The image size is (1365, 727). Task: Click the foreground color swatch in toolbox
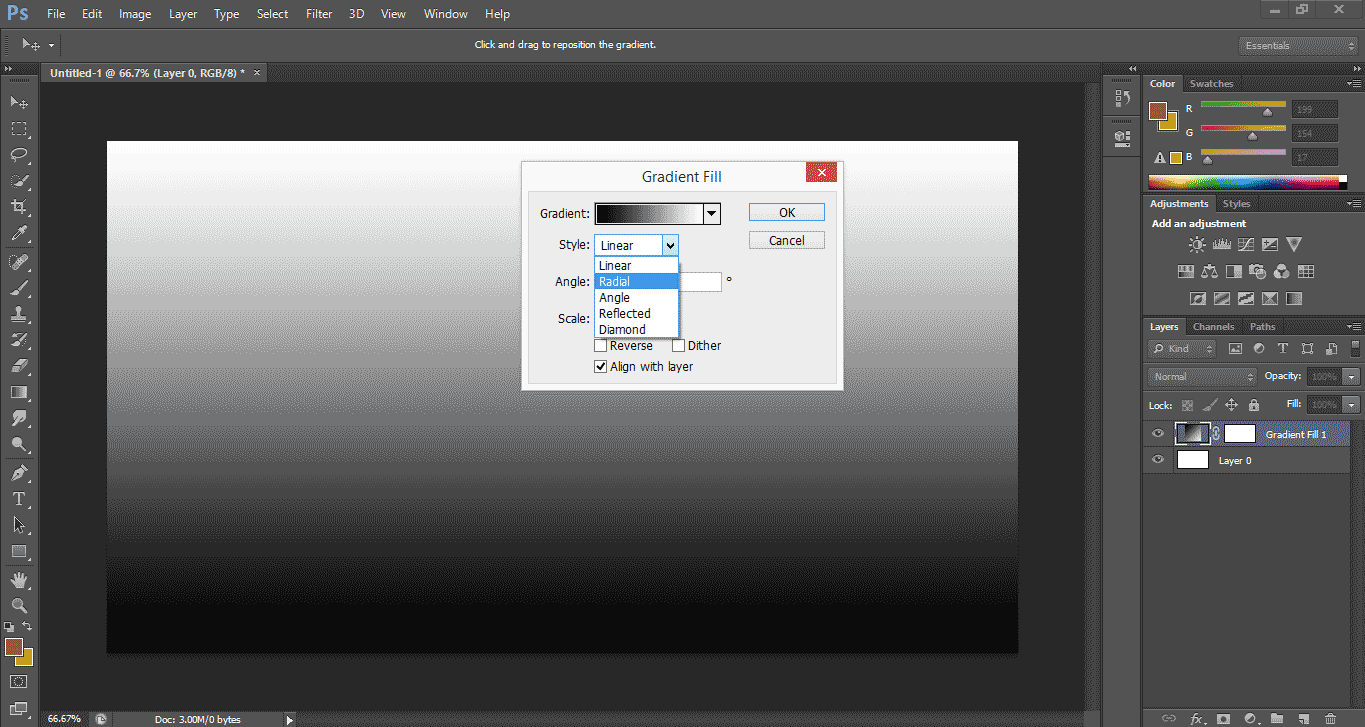point(14,647)
